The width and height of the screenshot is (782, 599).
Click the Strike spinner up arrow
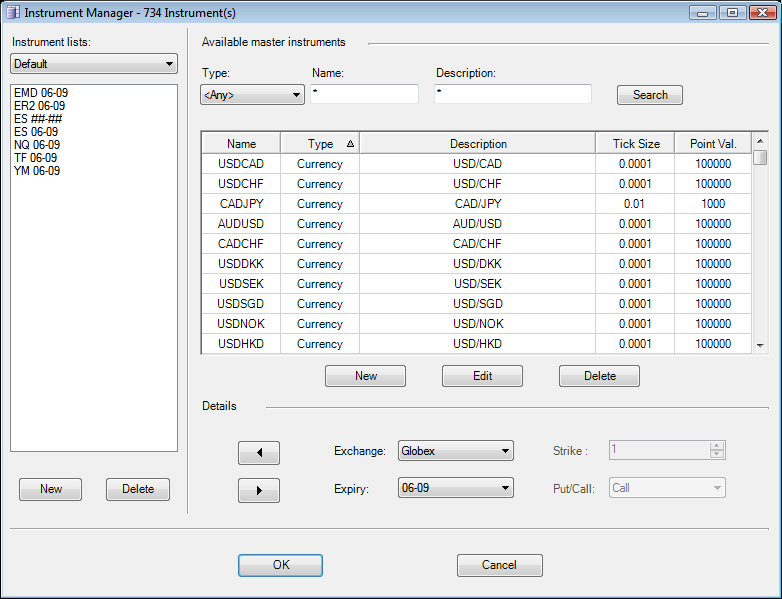pos(717,446)
